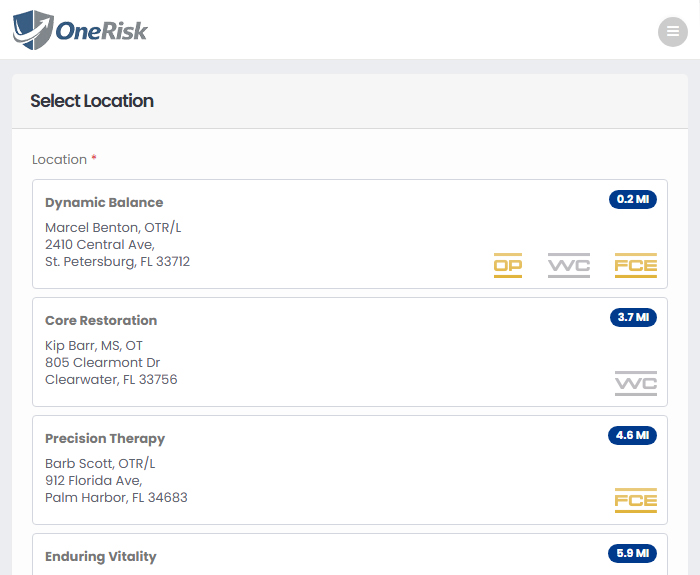Open the hamburger menu button
This screenshot has width=700, height=575.
[672, 32]
